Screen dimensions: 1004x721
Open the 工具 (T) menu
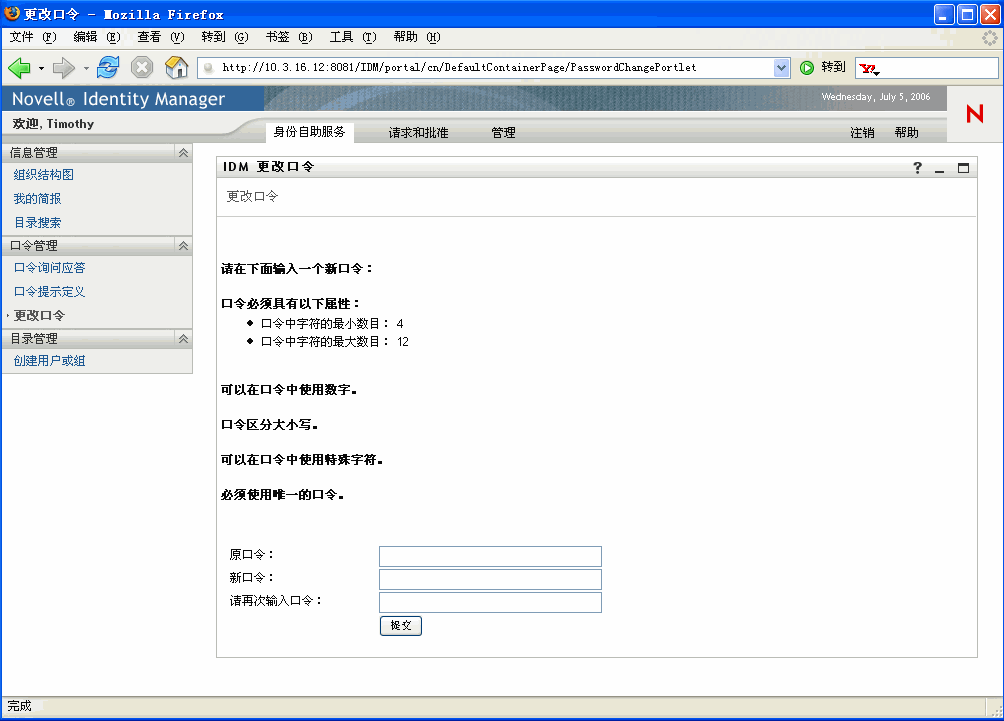353,37
